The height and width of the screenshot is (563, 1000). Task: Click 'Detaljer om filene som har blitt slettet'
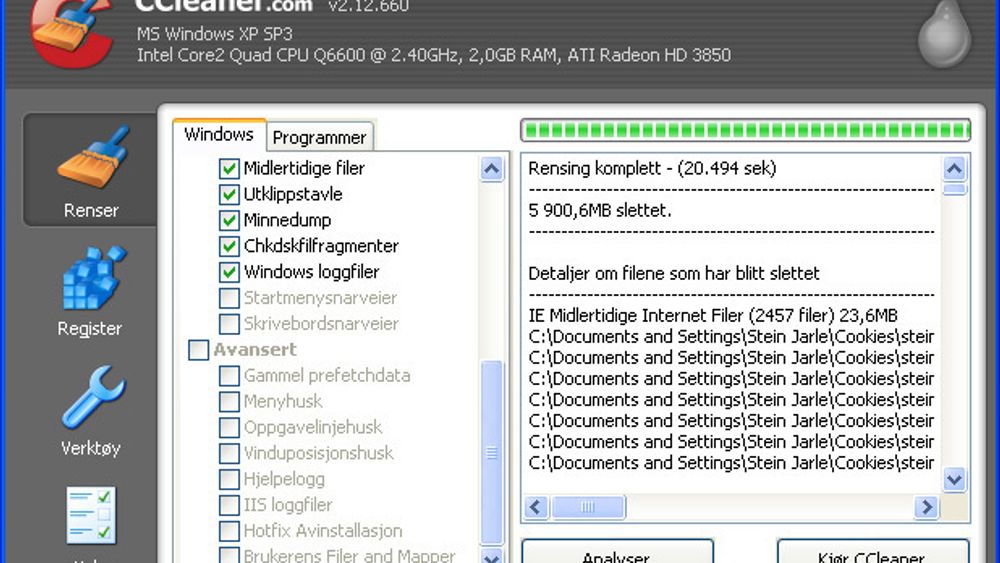pos(674,274)
